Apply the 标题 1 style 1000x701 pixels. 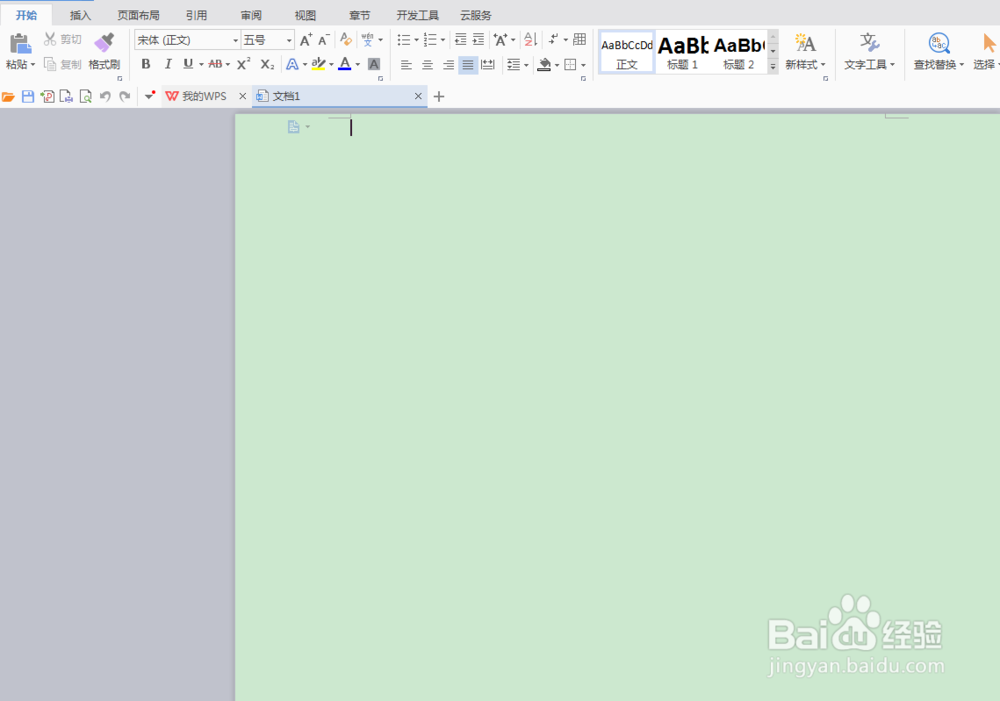682,52
